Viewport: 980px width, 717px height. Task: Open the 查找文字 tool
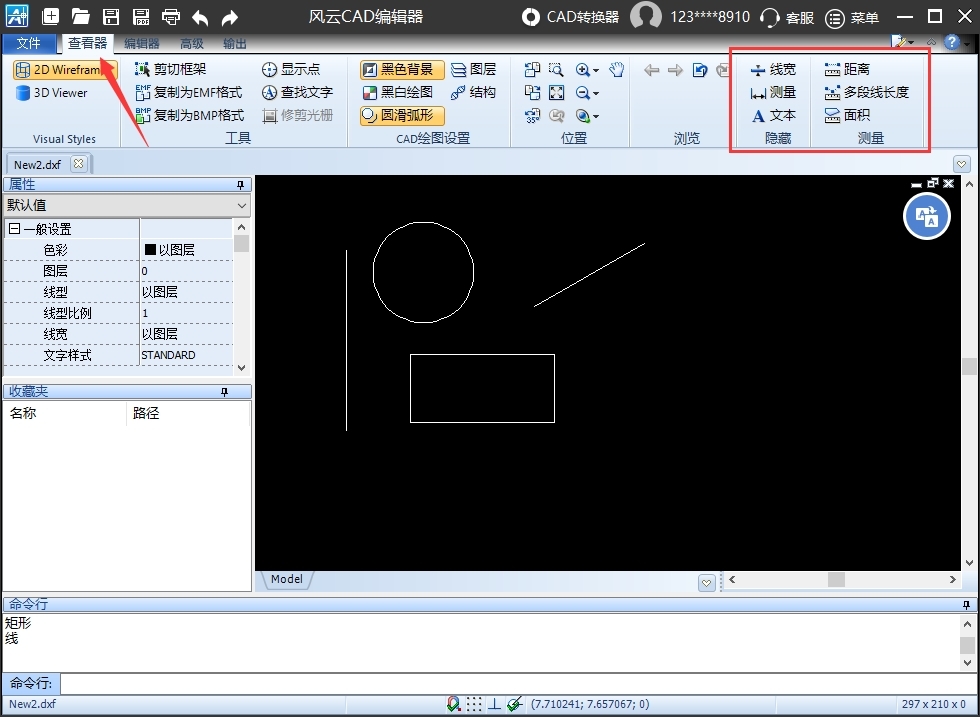[x=297, y=93]
